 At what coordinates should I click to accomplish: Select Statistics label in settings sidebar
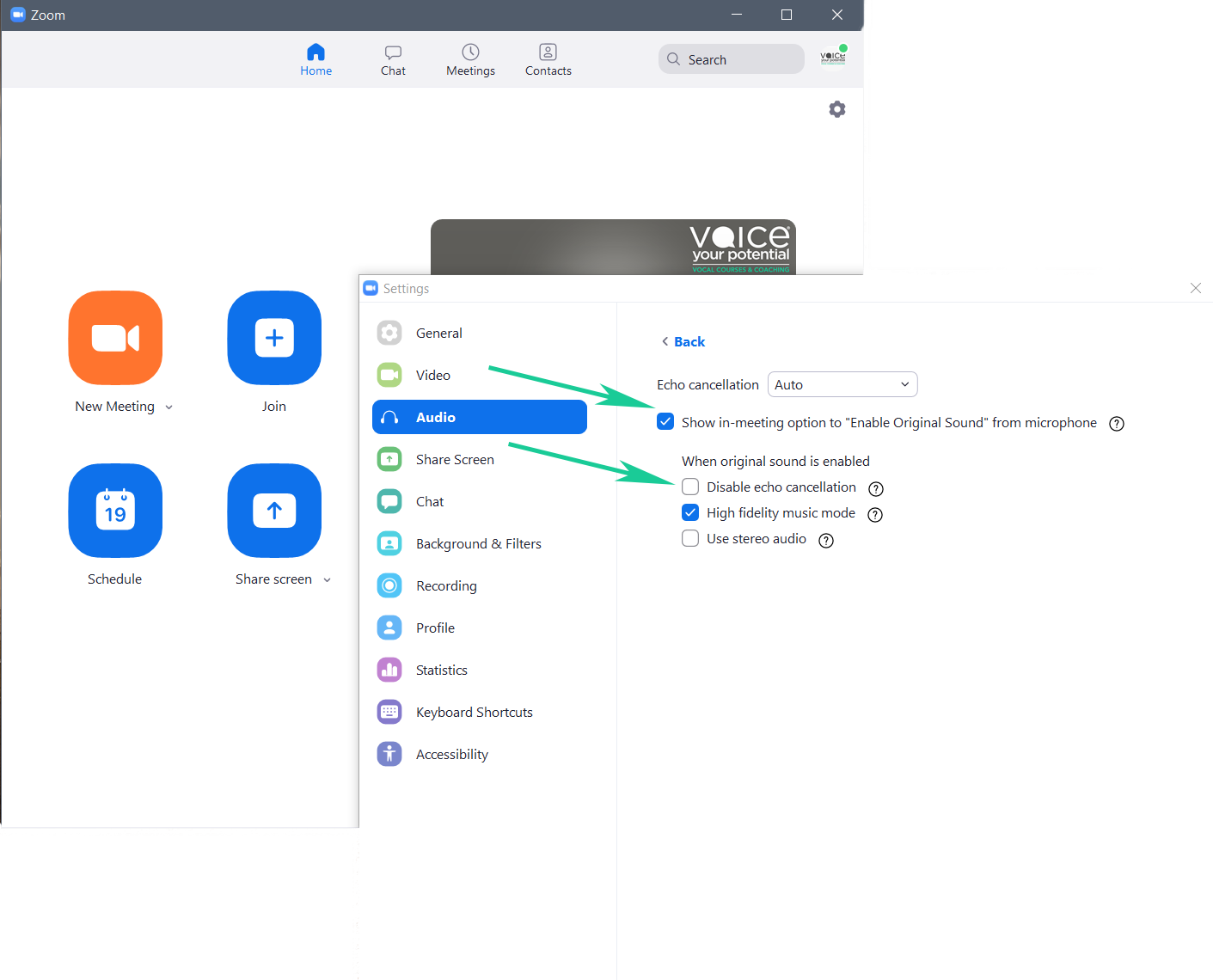[x=442, y=670]
